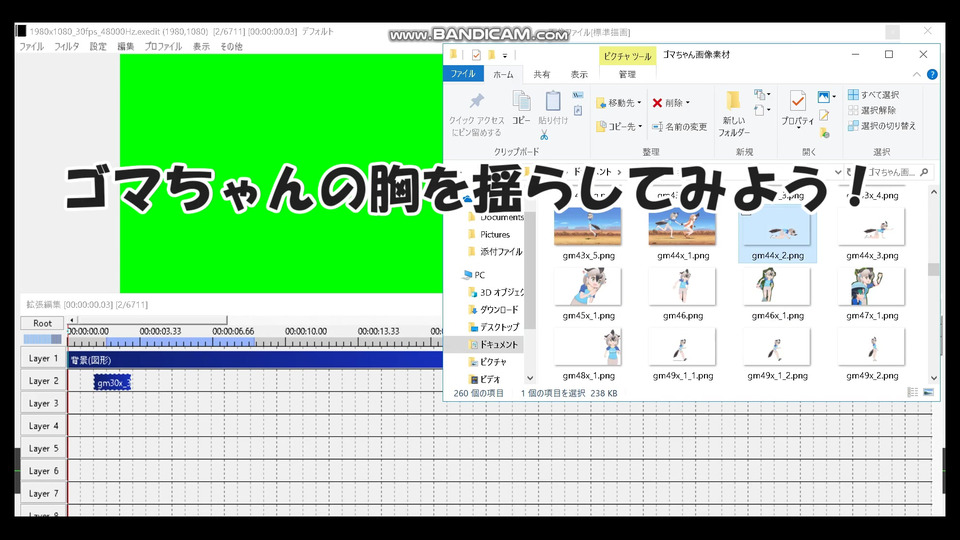
Task: Select the gm30x clip on Layer 2
Action: (112, 383)
